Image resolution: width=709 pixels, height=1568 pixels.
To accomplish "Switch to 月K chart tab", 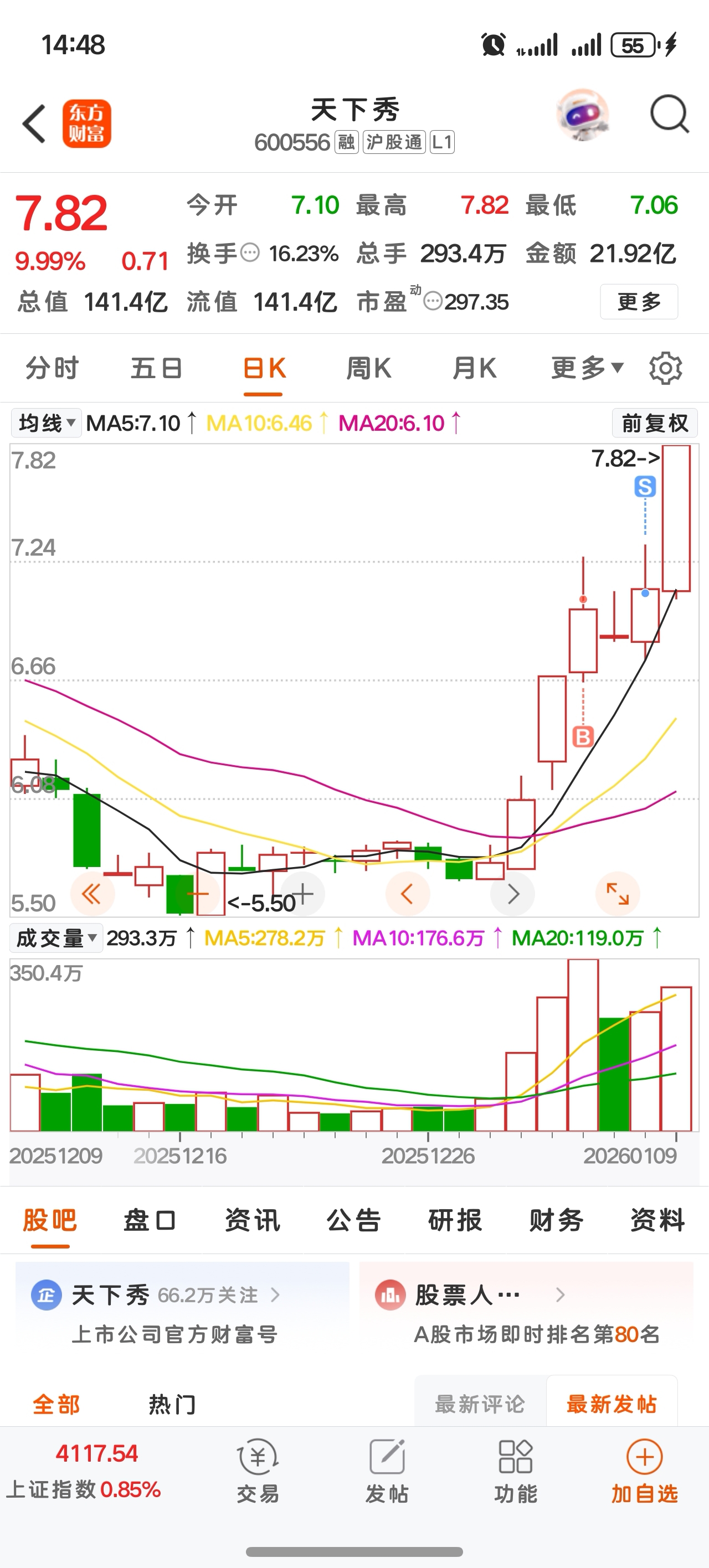I will tap(475, 368).
